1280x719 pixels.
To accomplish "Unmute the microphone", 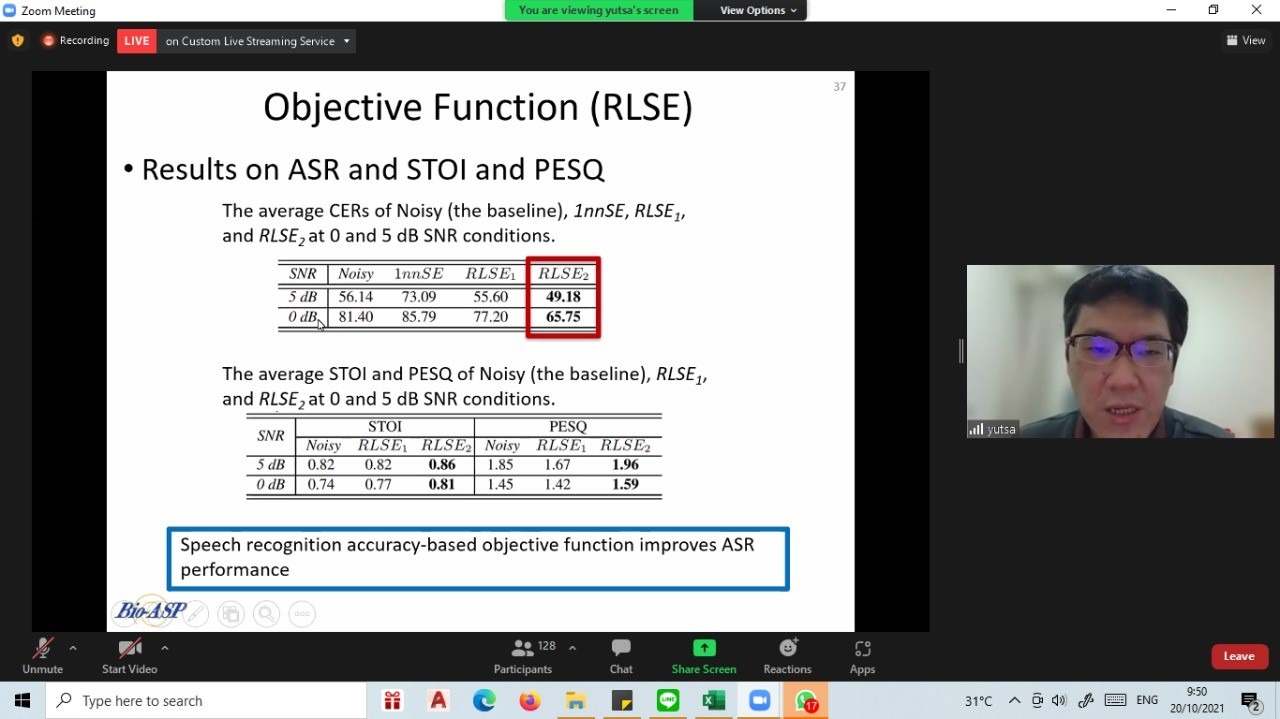I will tap(42, 656).
